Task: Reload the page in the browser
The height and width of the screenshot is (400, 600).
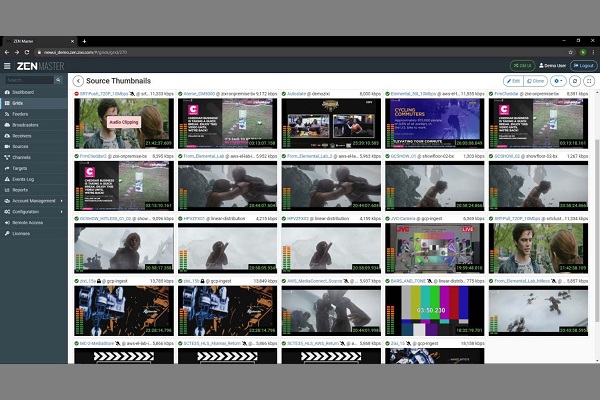Action: click(x=27, y=52)
